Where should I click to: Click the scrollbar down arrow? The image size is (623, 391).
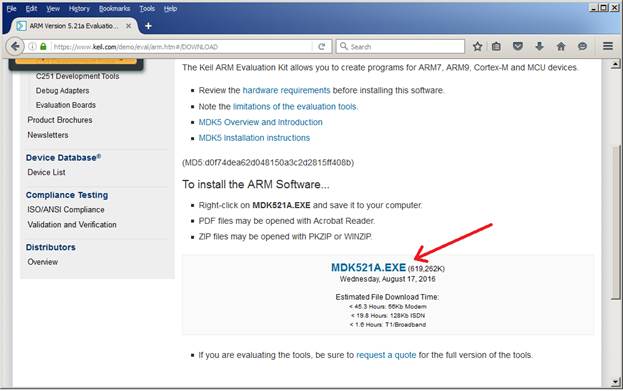(615, 382)
